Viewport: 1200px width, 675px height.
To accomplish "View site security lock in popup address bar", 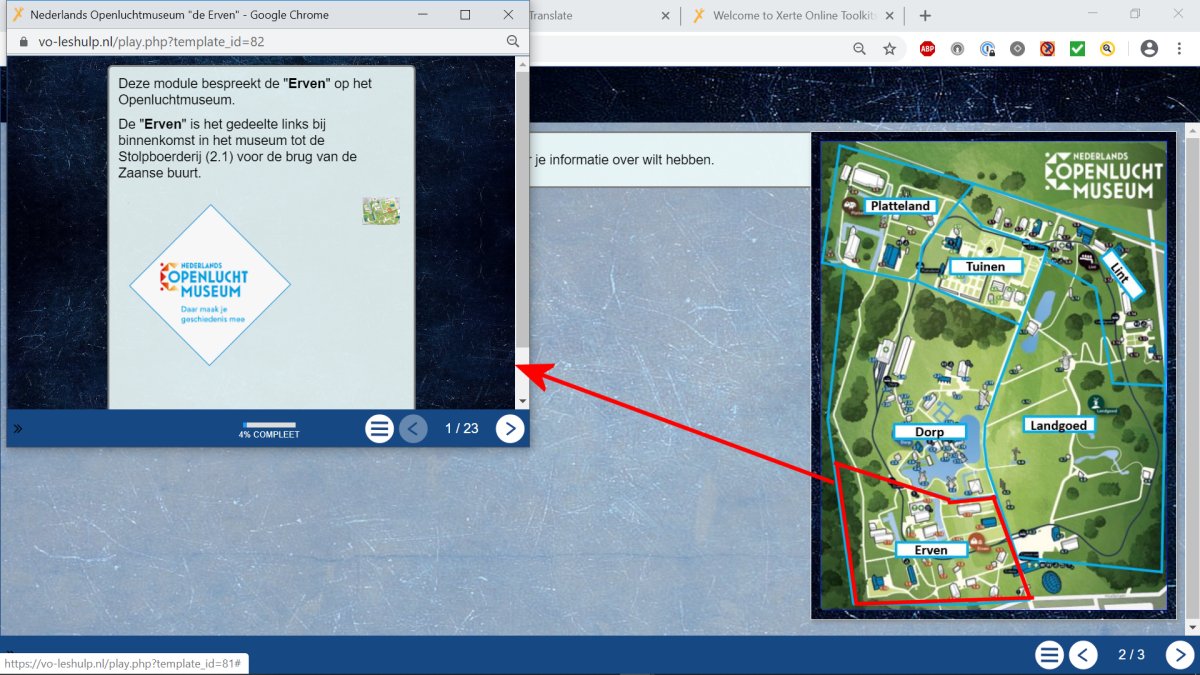I will pyautogui.click(x=23, y=42).
